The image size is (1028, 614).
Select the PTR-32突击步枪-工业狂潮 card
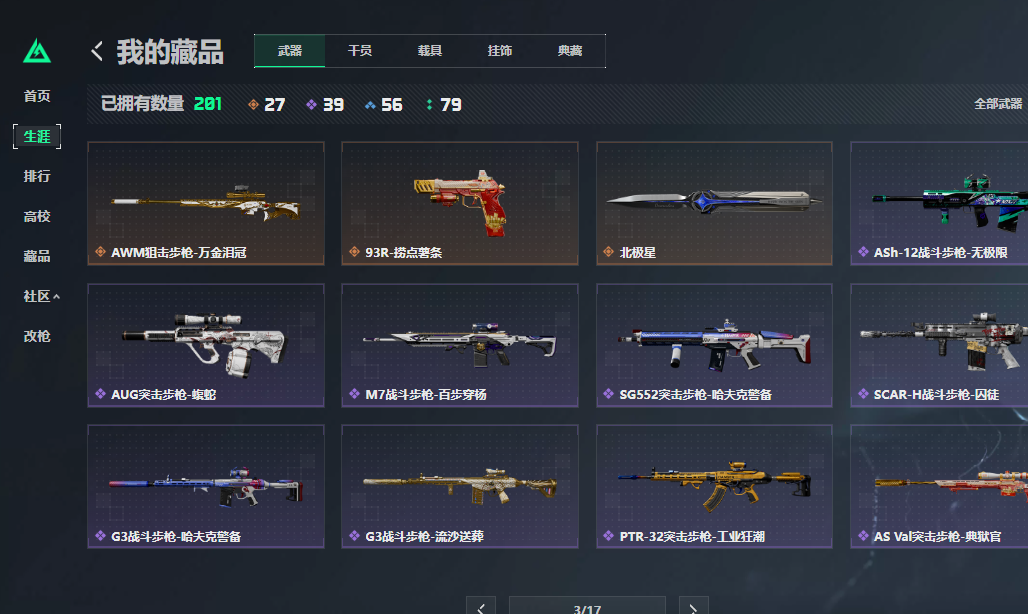coord(714,486)
